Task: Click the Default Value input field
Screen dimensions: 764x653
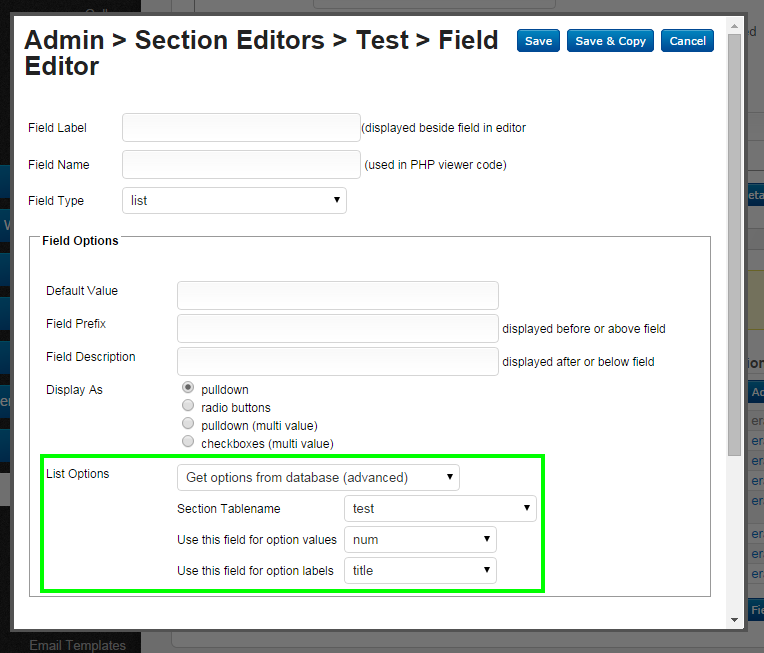Action: pyautogui.click(x=337, y=296)
